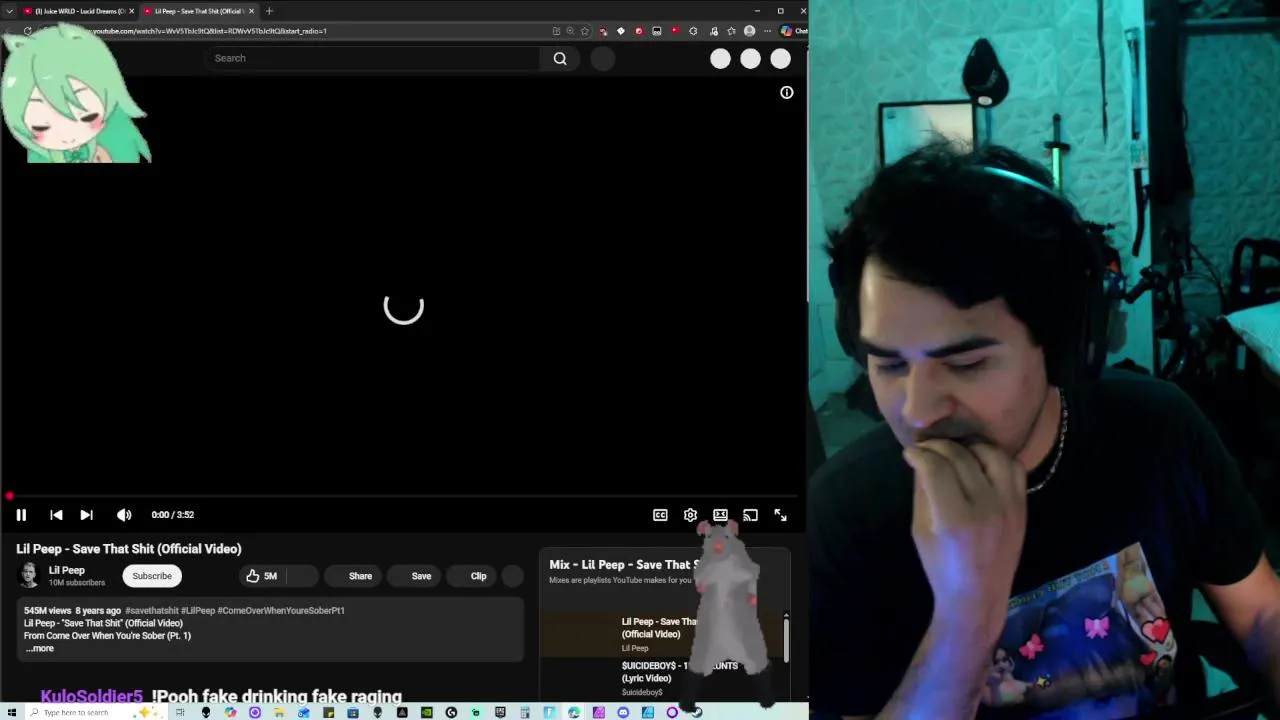
Task: Open the more actions round button
Action: point(512,576)
